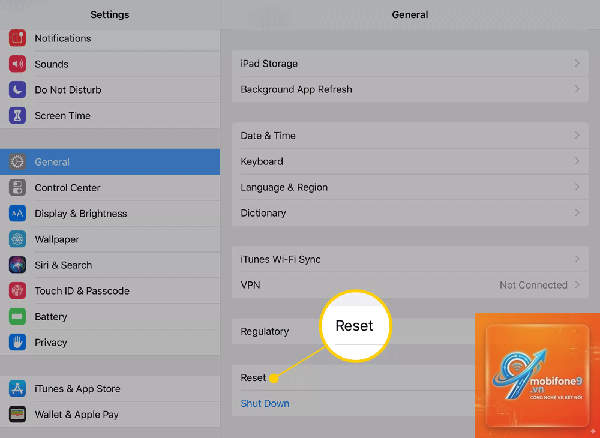600x438 pixels.
Task: Tap the Screen Time hourglass icon
Action: (17, 116)
